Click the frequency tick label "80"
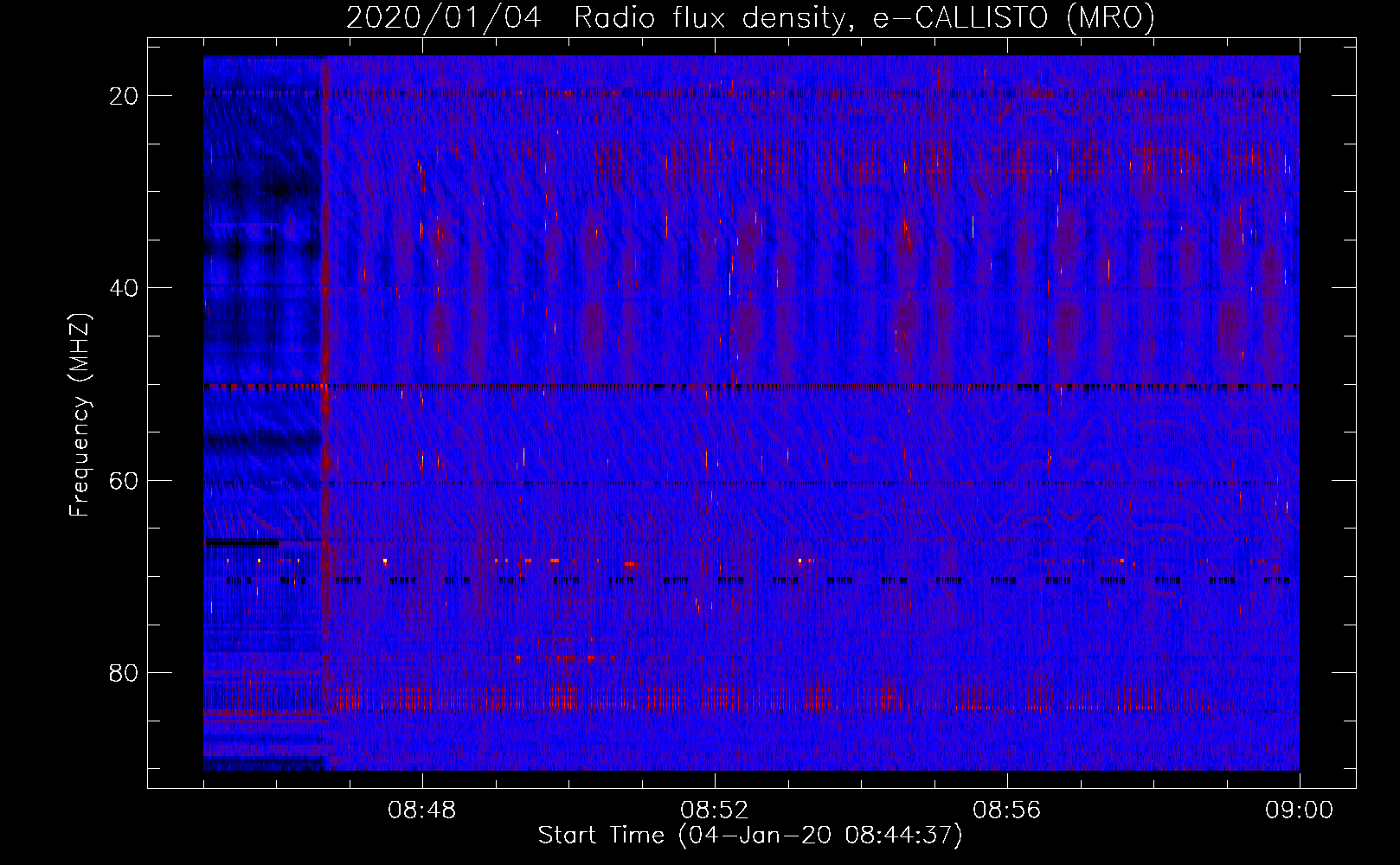 coord(124,672)
